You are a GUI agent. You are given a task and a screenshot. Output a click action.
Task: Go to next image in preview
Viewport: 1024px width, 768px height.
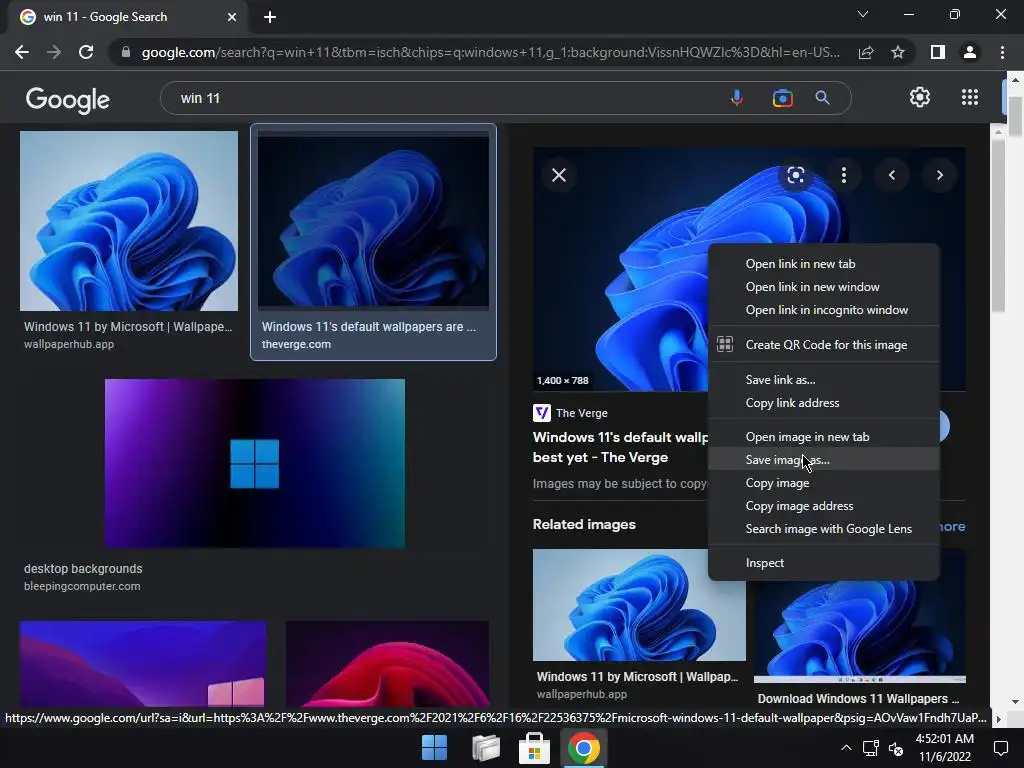click(x=940, y=175)
